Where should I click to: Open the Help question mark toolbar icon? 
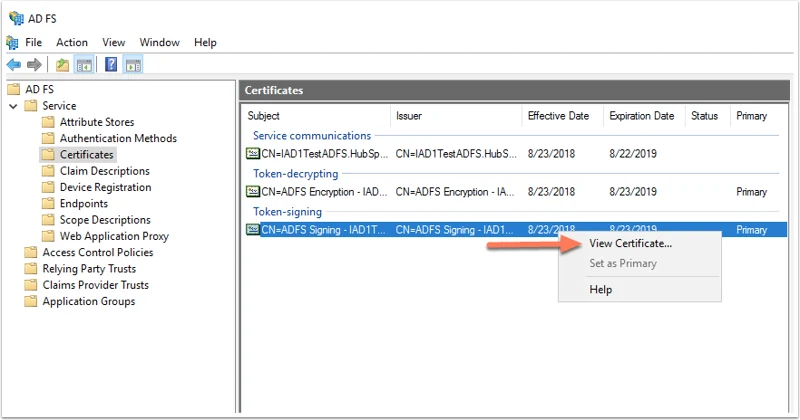pos(111,65)
